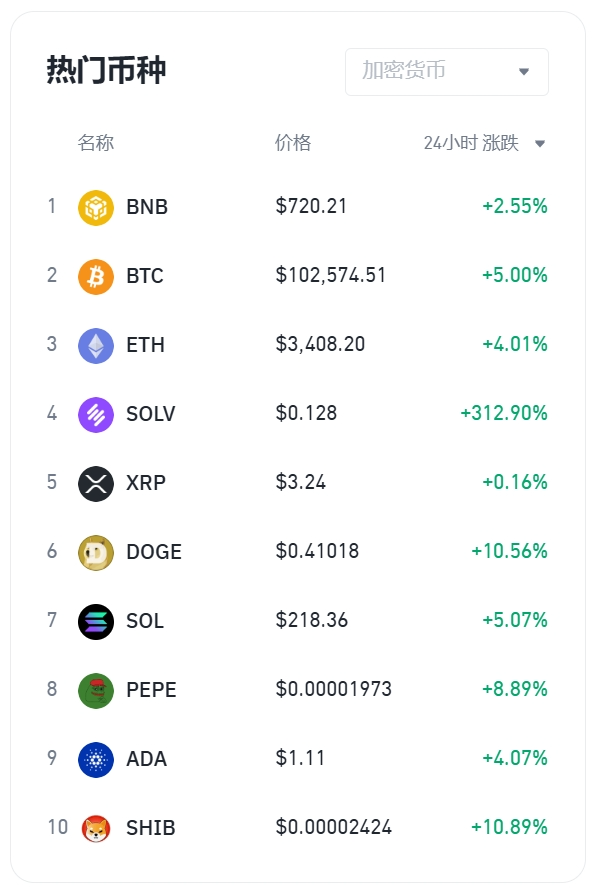595x891 pixels.
Task: Select the SHIB coin icon
Action: (95, 829)
